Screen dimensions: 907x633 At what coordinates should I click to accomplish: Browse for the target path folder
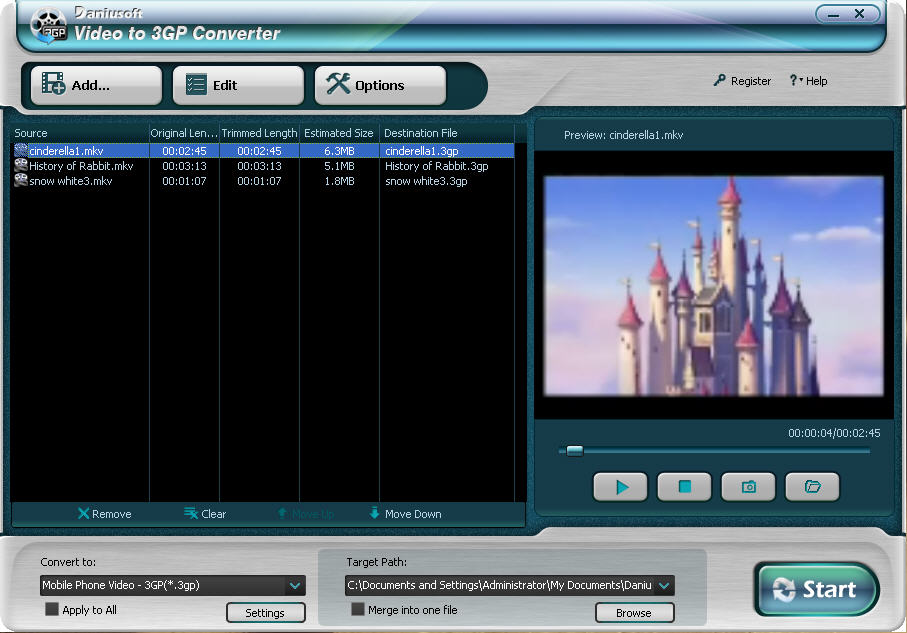(635, 613)
